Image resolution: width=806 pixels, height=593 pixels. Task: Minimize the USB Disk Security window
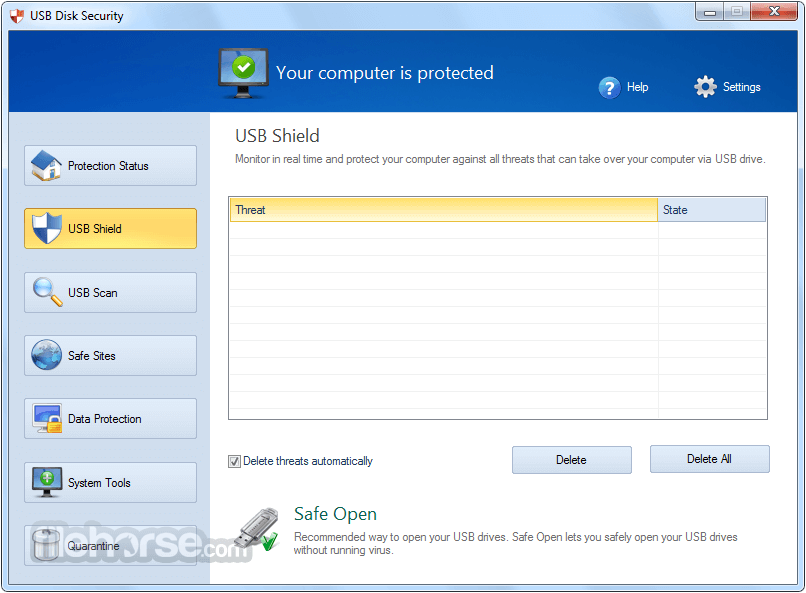click(710, 11)
